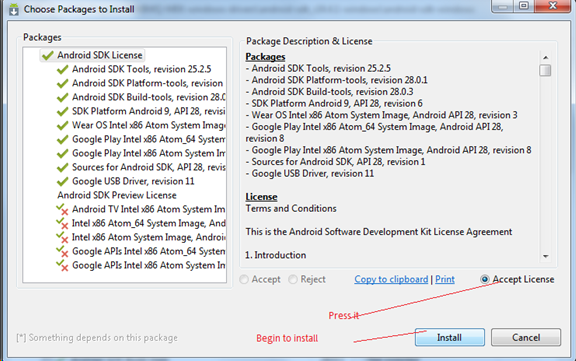Click the check icon next to Wear OS Intel x86

coord(62,126)
